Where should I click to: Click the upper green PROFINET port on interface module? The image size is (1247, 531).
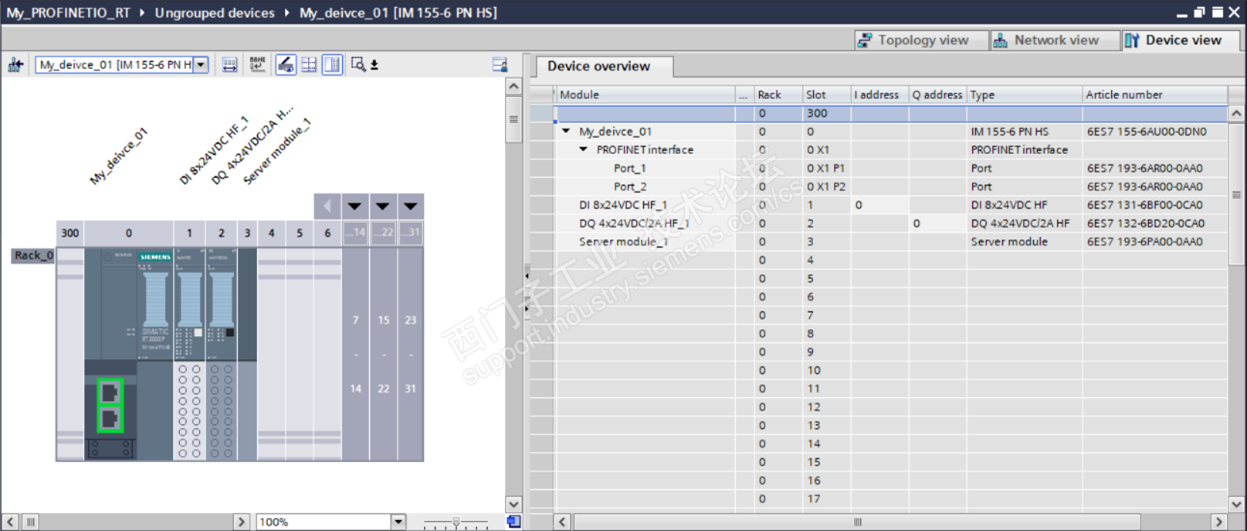(x=109, y=391)
